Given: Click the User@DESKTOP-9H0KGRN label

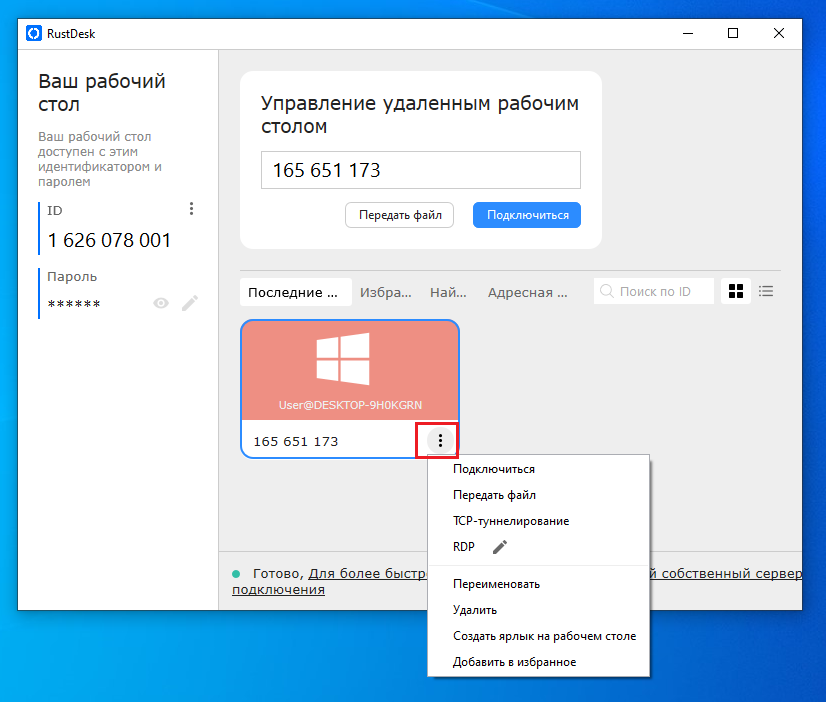Looking at the screenshot, I should (x=350, y=405).
